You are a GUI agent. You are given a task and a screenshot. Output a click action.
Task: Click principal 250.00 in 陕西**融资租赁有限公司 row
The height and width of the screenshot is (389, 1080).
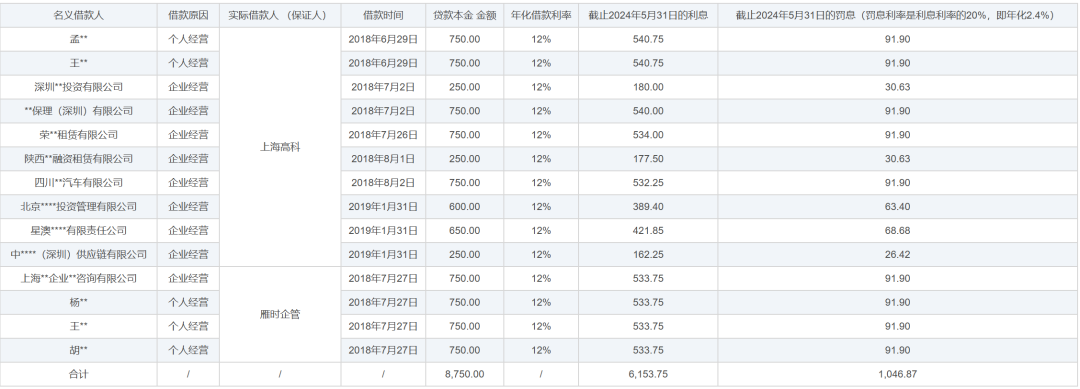[464, 158]
